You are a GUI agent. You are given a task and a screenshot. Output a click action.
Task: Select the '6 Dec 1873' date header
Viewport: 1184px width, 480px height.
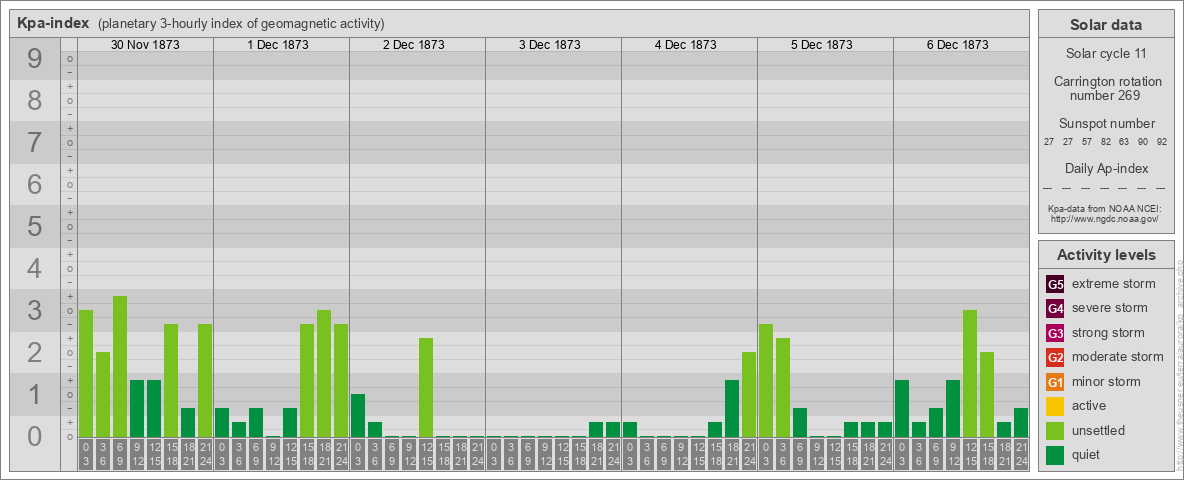pyautogui.click(x=957, y=45)
